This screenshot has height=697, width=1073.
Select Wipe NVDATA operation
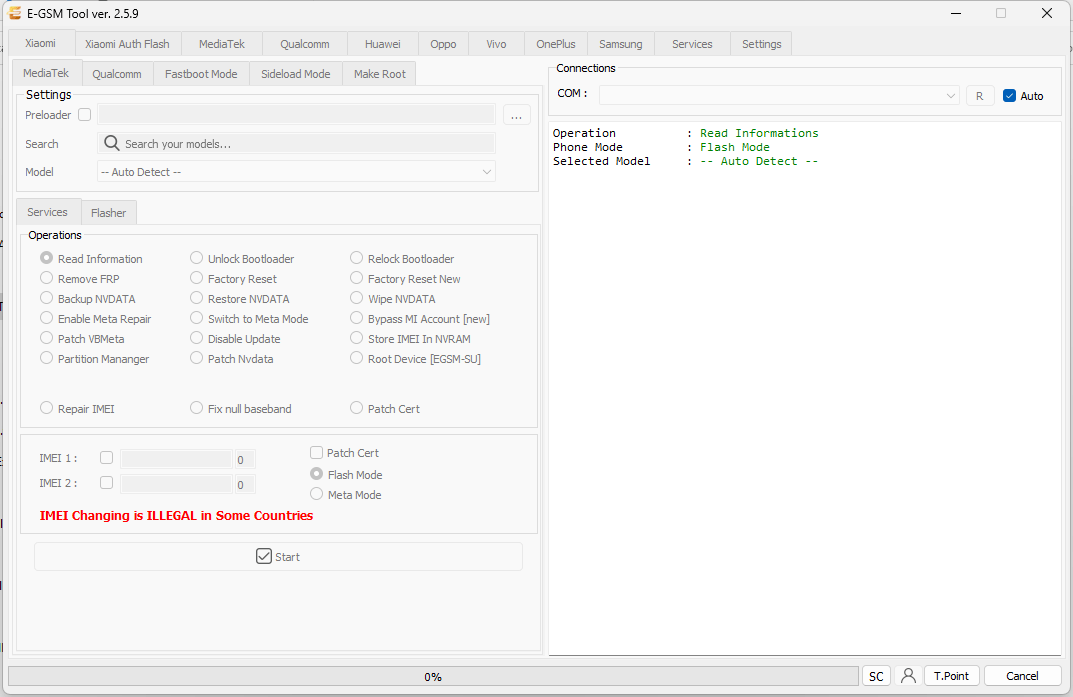[x=357, y=298]
